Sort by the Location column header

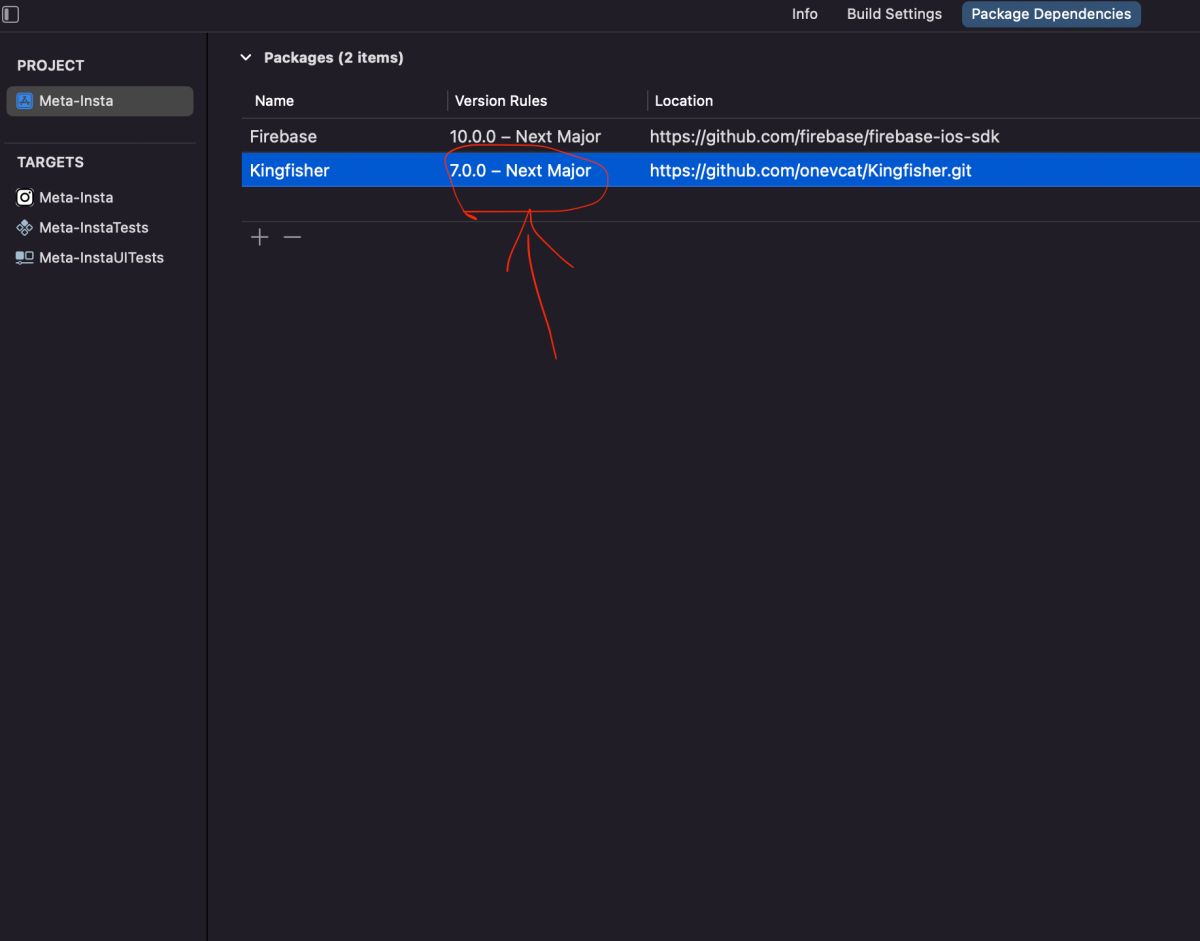(x=684, y=101)
